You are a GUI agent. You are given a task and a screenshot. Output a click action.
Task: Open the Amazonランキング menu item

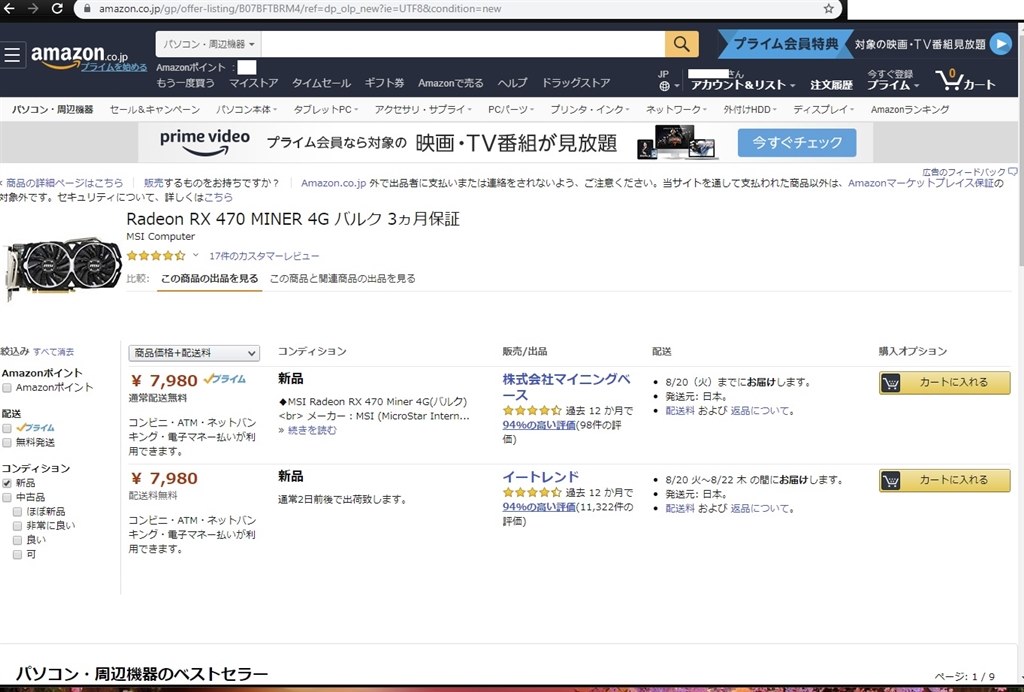coord(910,110)
